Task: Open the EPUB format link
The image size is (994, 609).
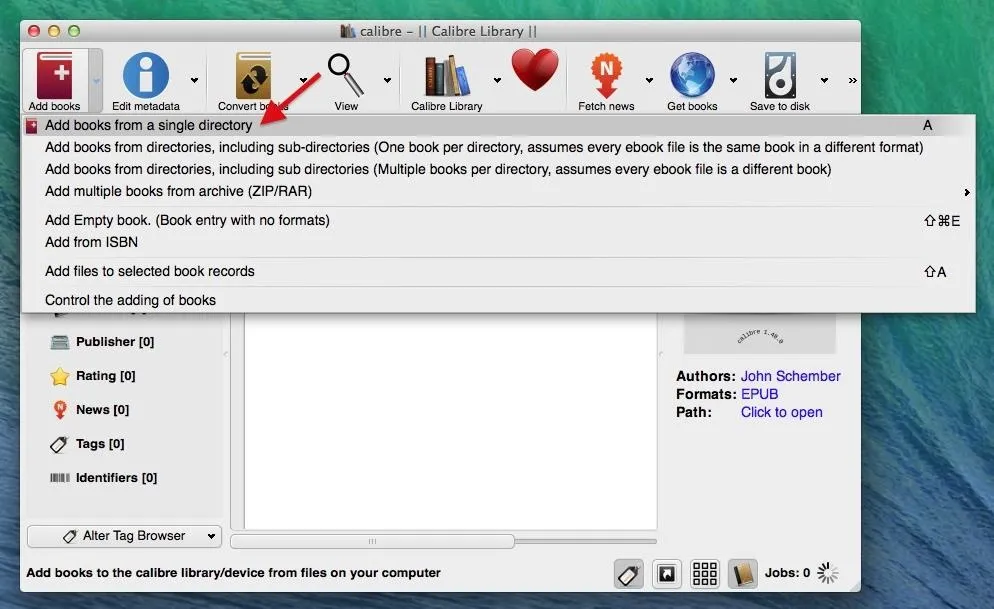Action: click(759, 394)
